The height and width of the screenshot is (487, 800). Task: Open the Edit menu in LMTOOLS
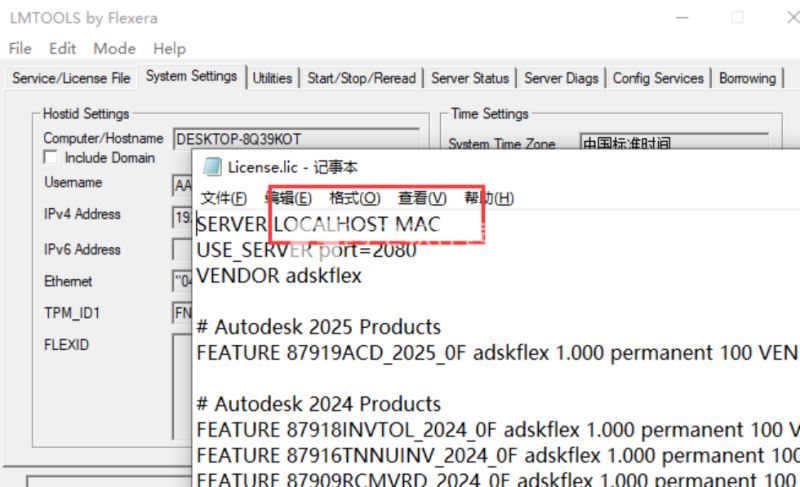point(62,48)
